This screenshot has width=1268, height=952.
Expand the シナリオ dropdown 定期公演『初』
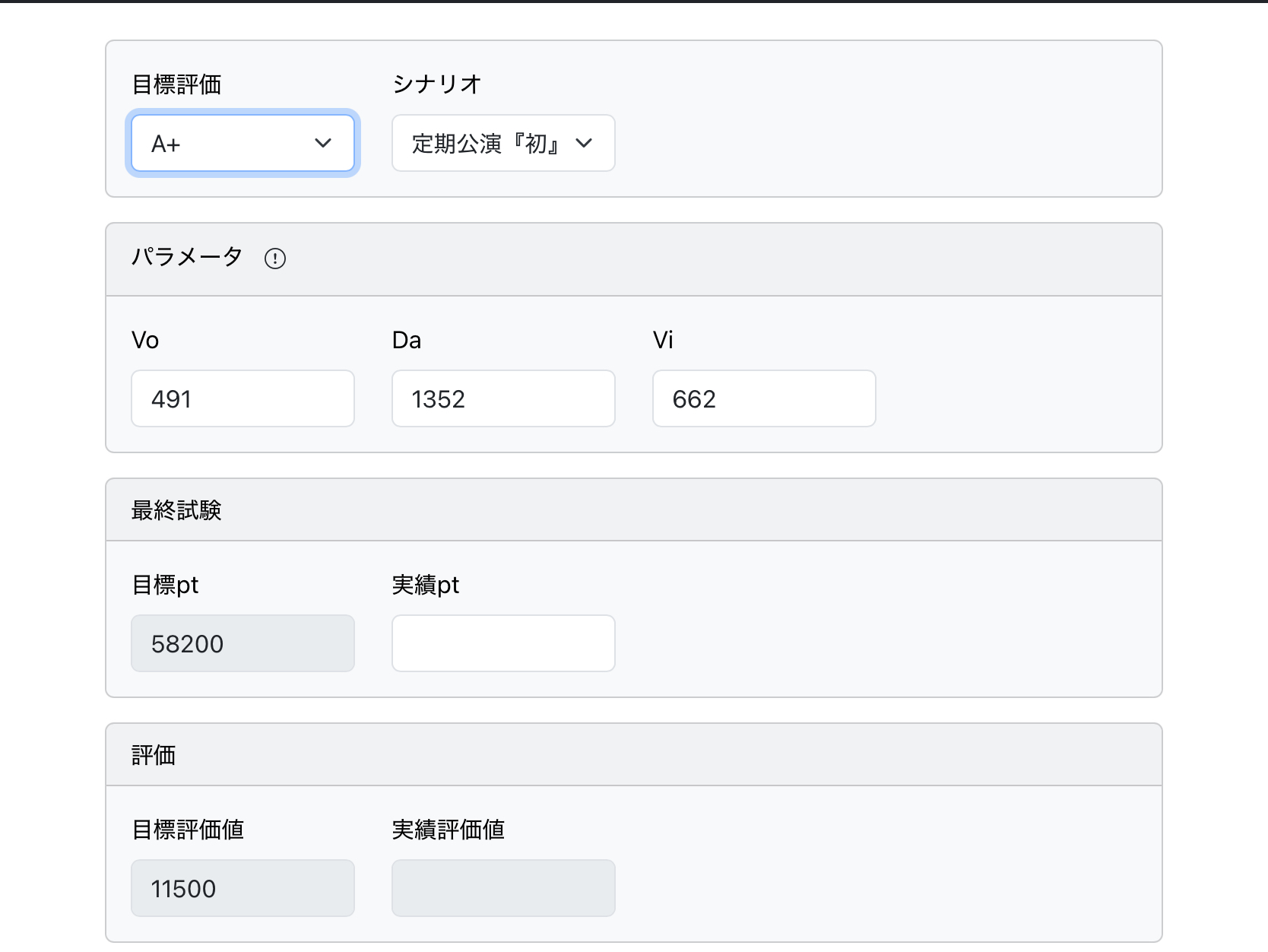(503, 144)
